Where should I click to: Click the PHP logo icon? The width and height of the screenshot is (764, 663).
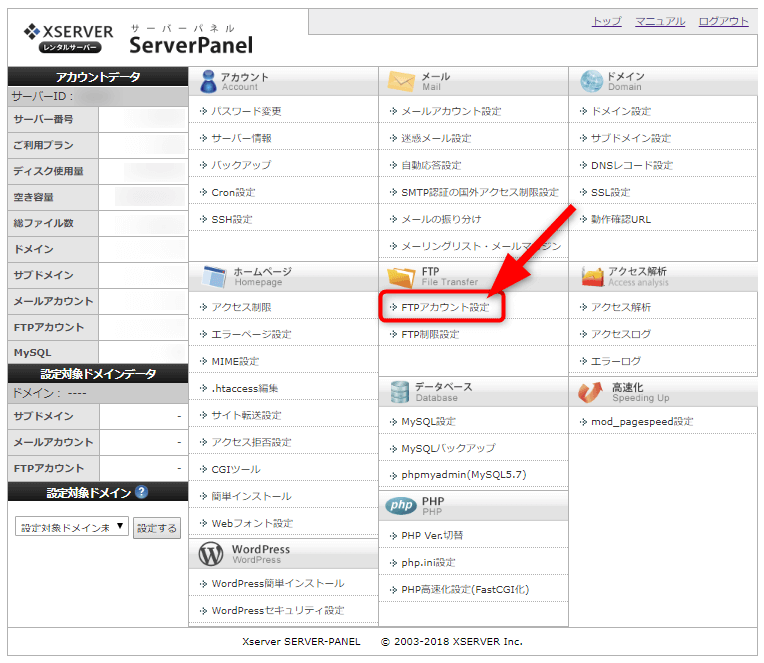[x=400, y=506]
